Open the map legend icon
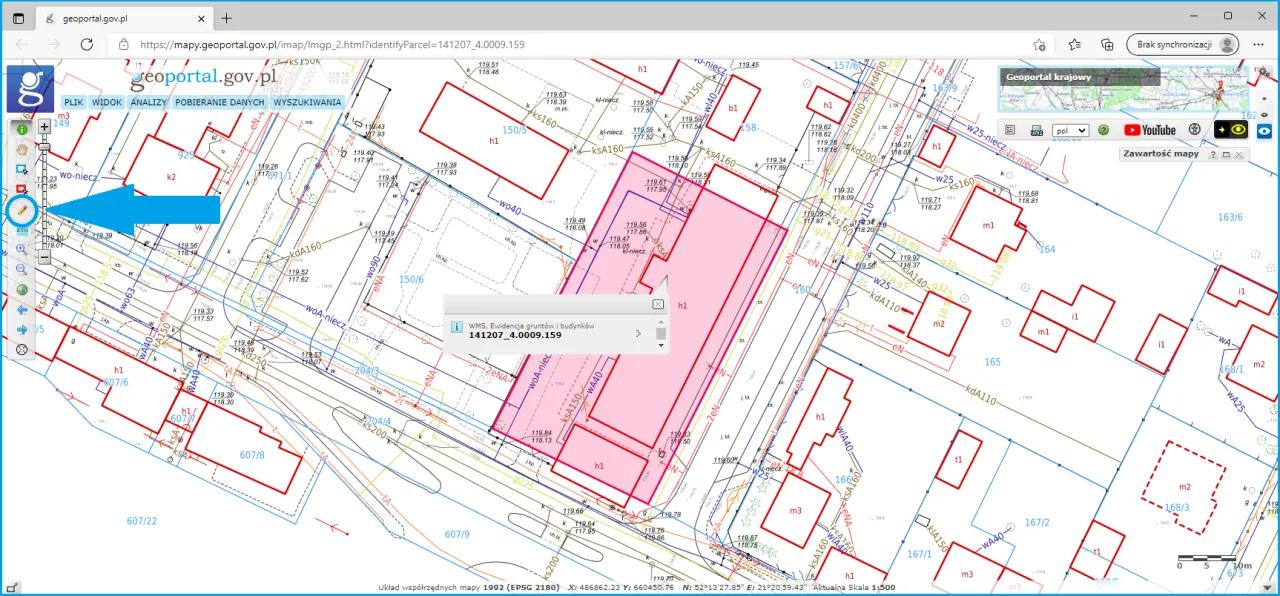This screenshot has height=596, width=1280. pyautogui.click(x=1010, y=130)
